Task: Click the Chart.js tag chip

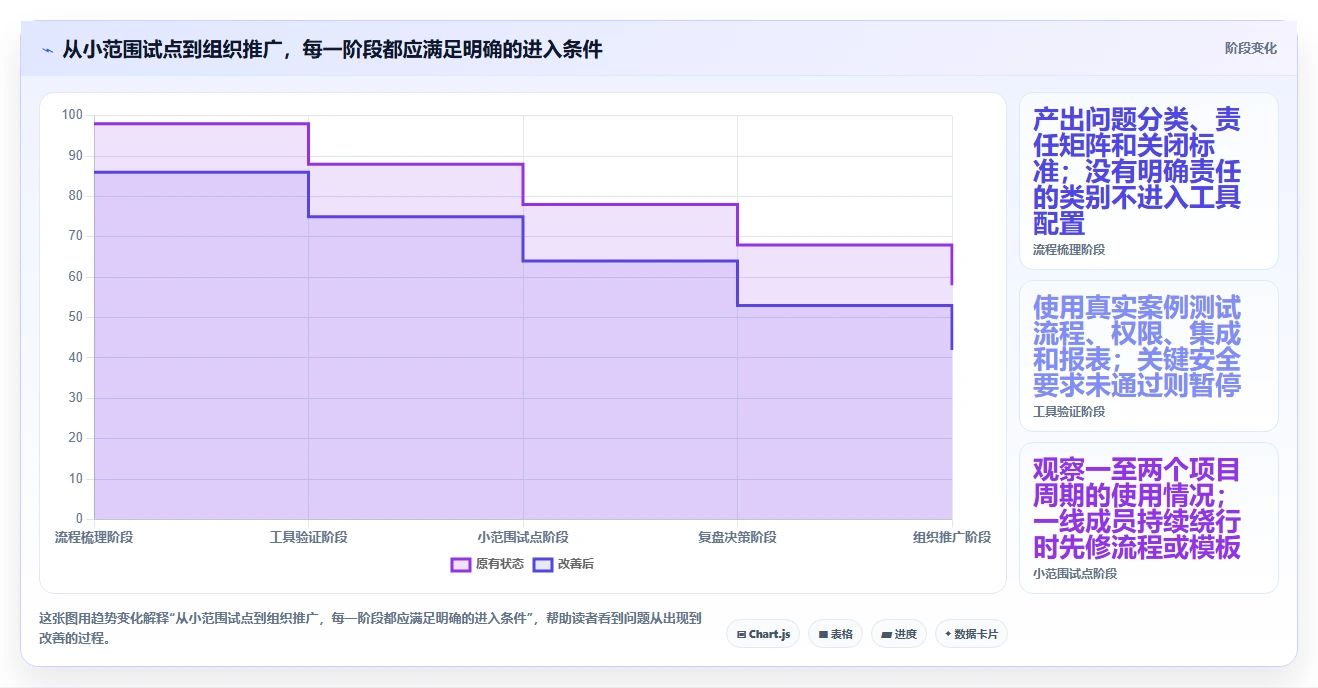Action: (763, 634)
